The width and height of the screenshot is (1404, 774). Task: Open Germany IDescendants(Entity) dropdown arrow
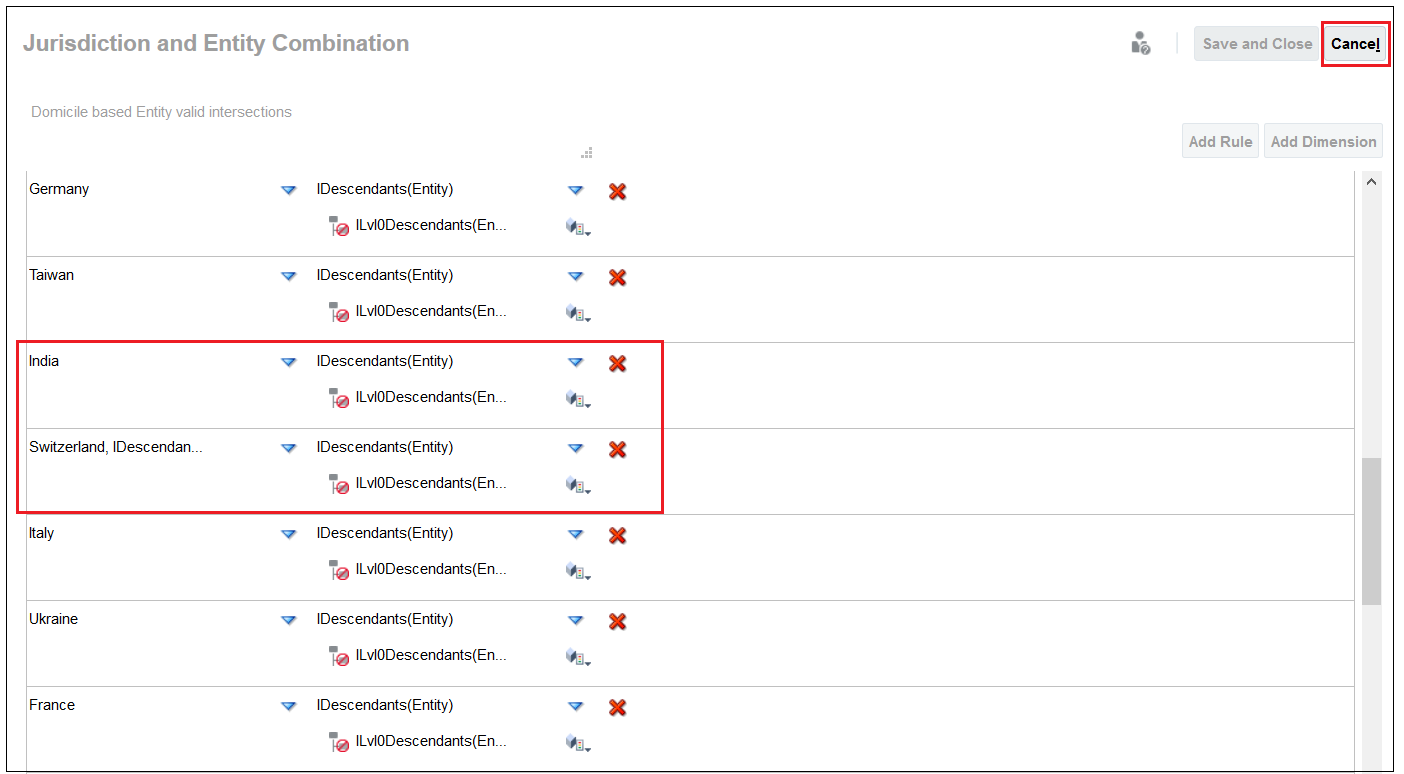[x=575, y=190]
